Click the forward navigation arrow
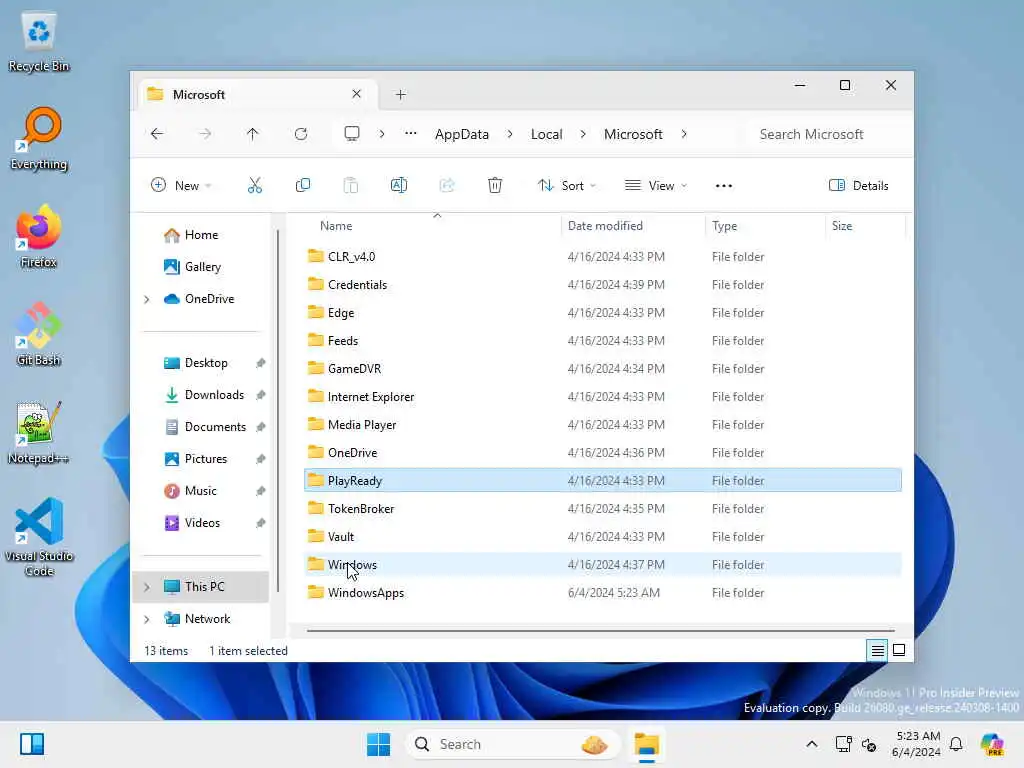Image resolution: width=1024 pixels, height=768 pixels. click(x=205, y=134)
